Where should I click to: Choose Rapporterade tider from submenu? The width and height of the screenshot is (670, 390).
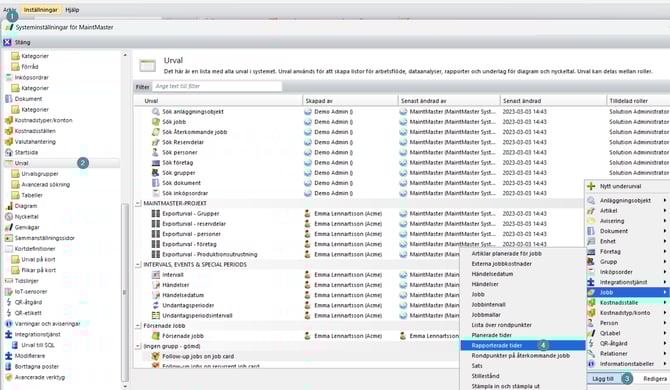tap(523, 345)
